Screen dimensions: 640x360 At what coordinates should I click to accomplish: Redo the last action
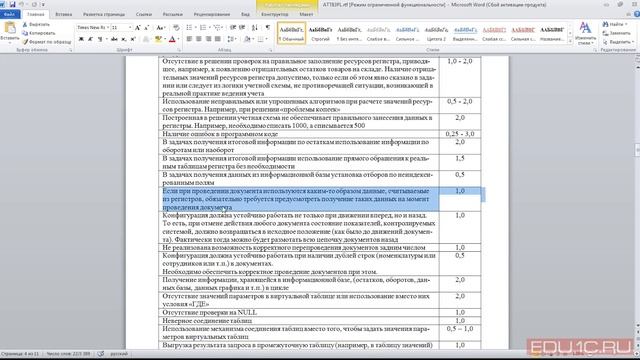[x=34, y=4]
